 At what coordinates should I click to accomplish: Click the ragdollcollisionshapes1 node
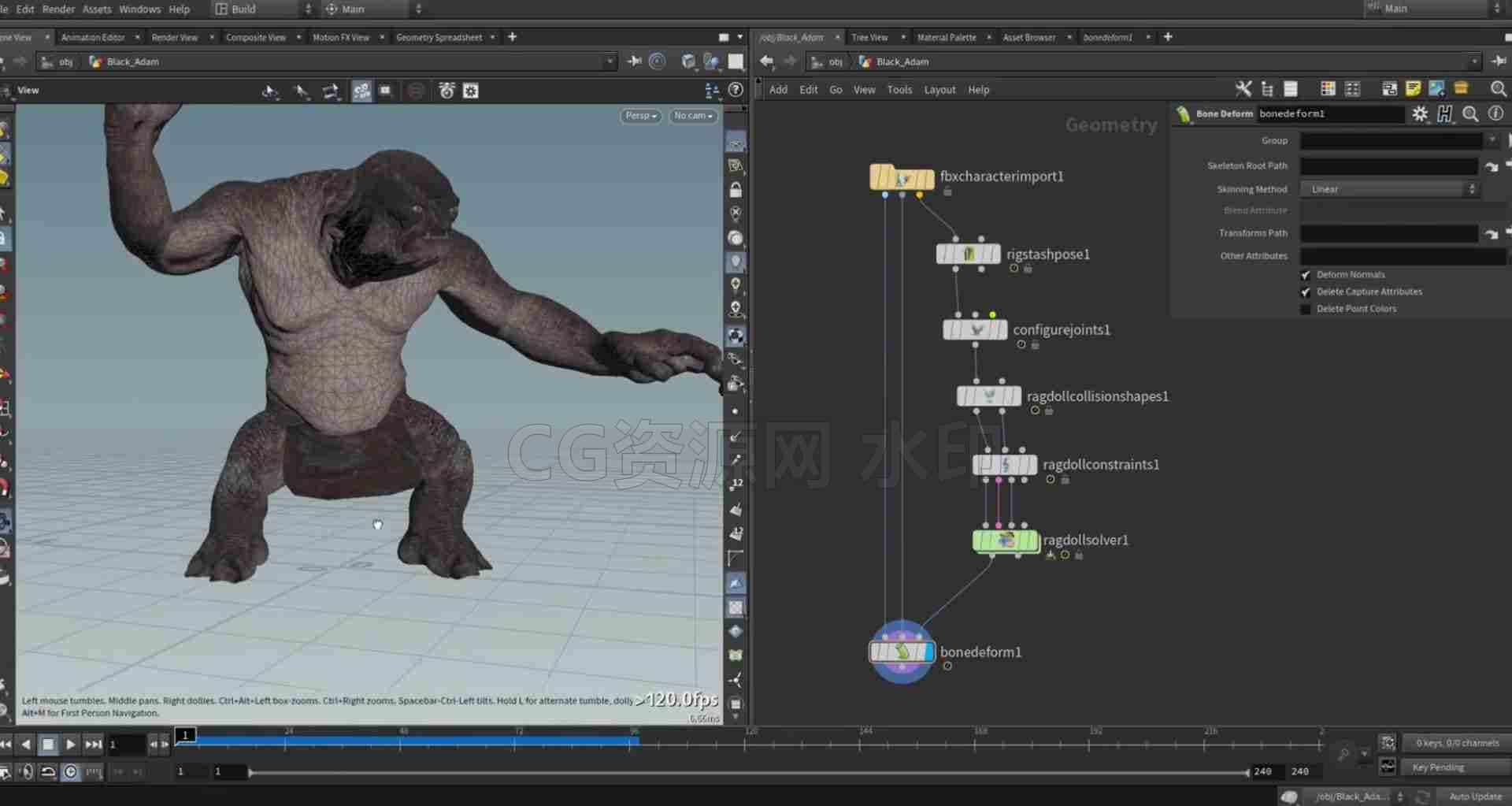point(989,396)
